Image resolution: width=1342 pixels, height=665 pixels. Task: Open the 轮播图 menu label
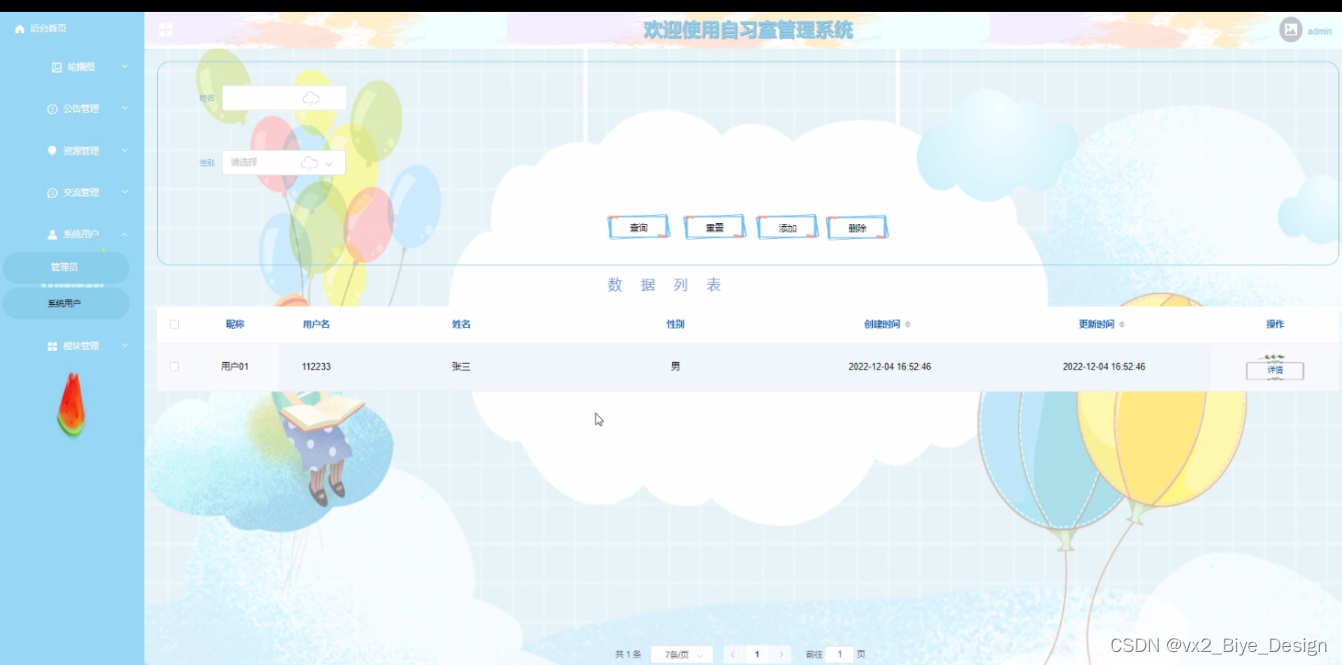pyautogui.click(x=81, y=67)
